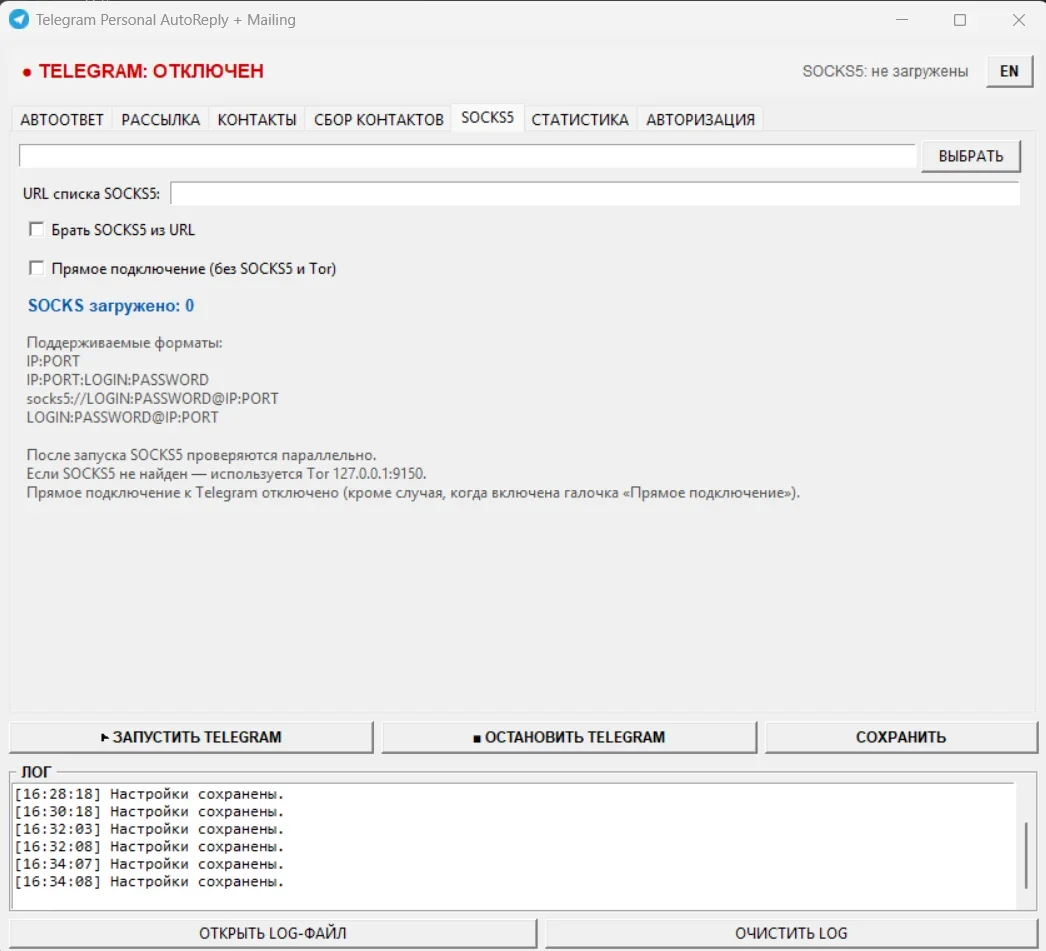The width and height of the screenshot is (1046, 951).
Task: Enable Брать SOCKS5 из URL checkbox
Action: click(x=36, y=229)
